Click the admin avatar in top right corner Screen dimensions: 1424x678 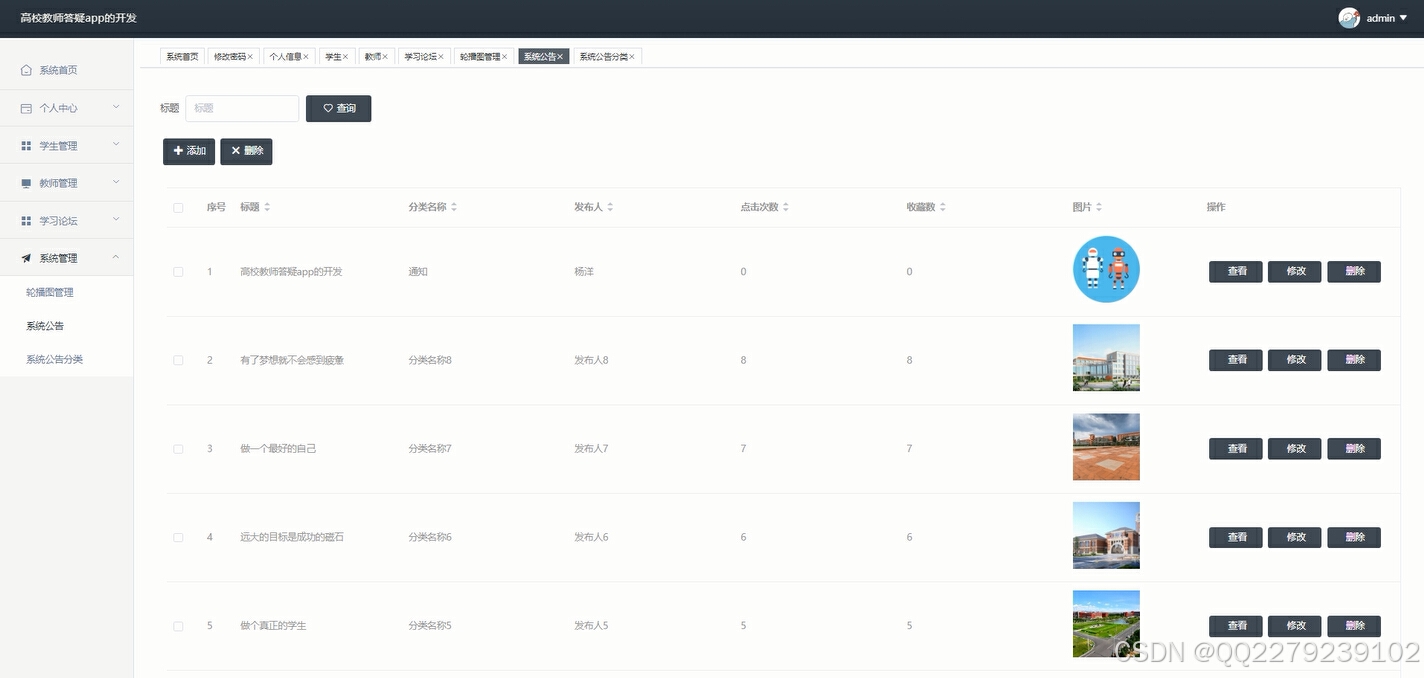(1348, 17)
